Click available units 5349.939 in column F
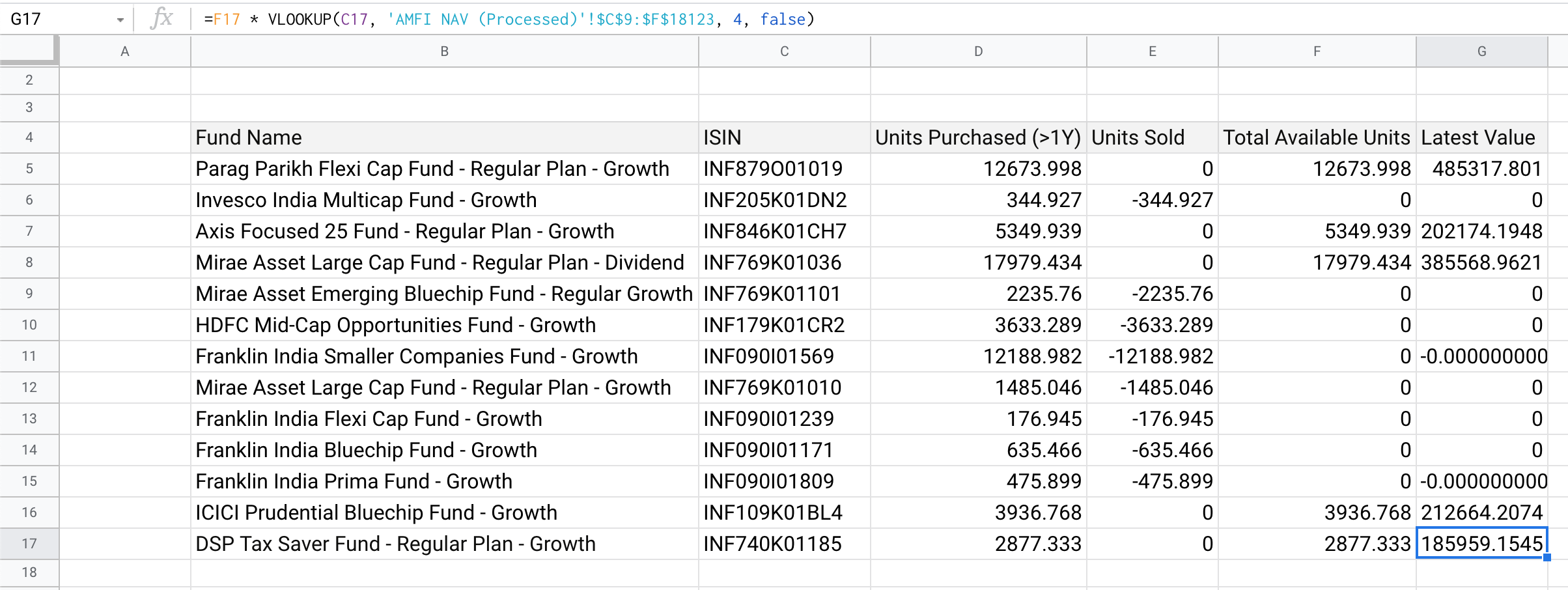 point(1317,231)
